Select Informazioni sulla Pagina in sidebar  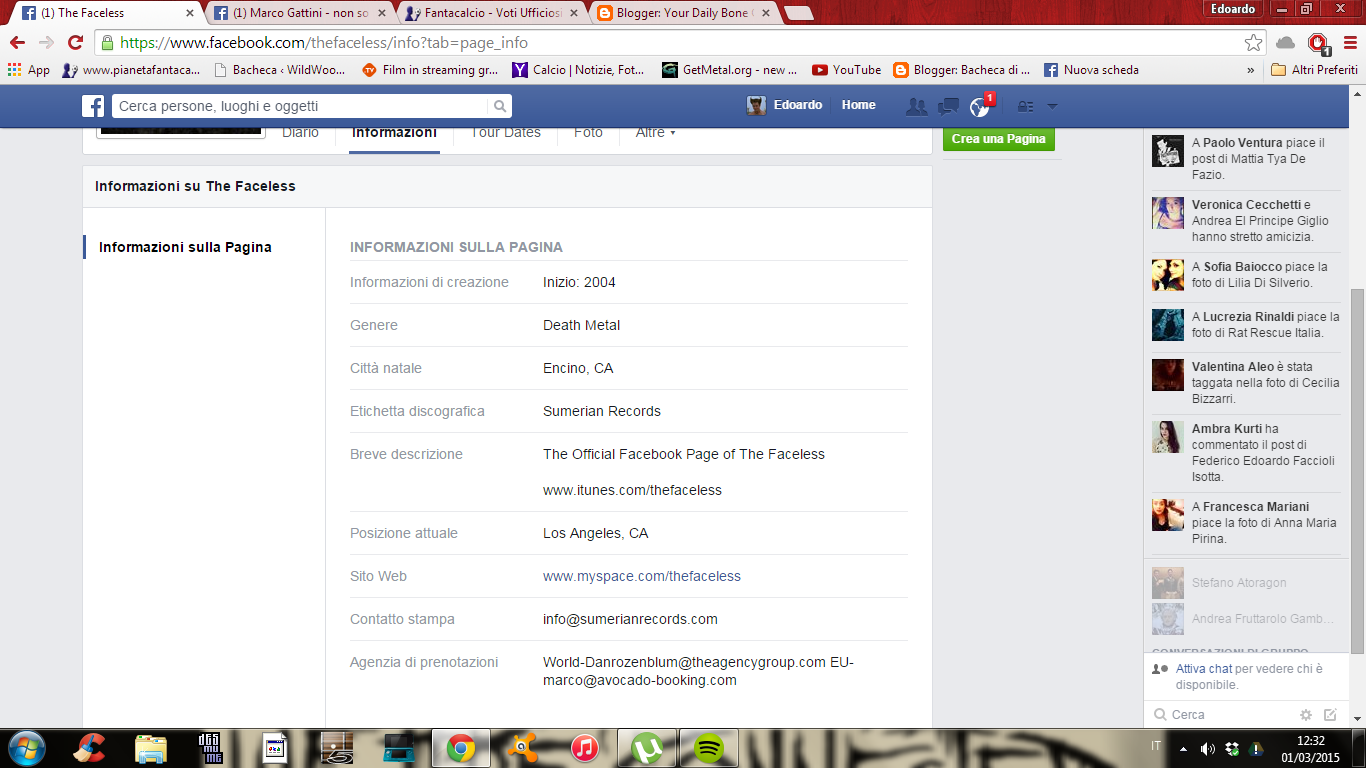185,247
